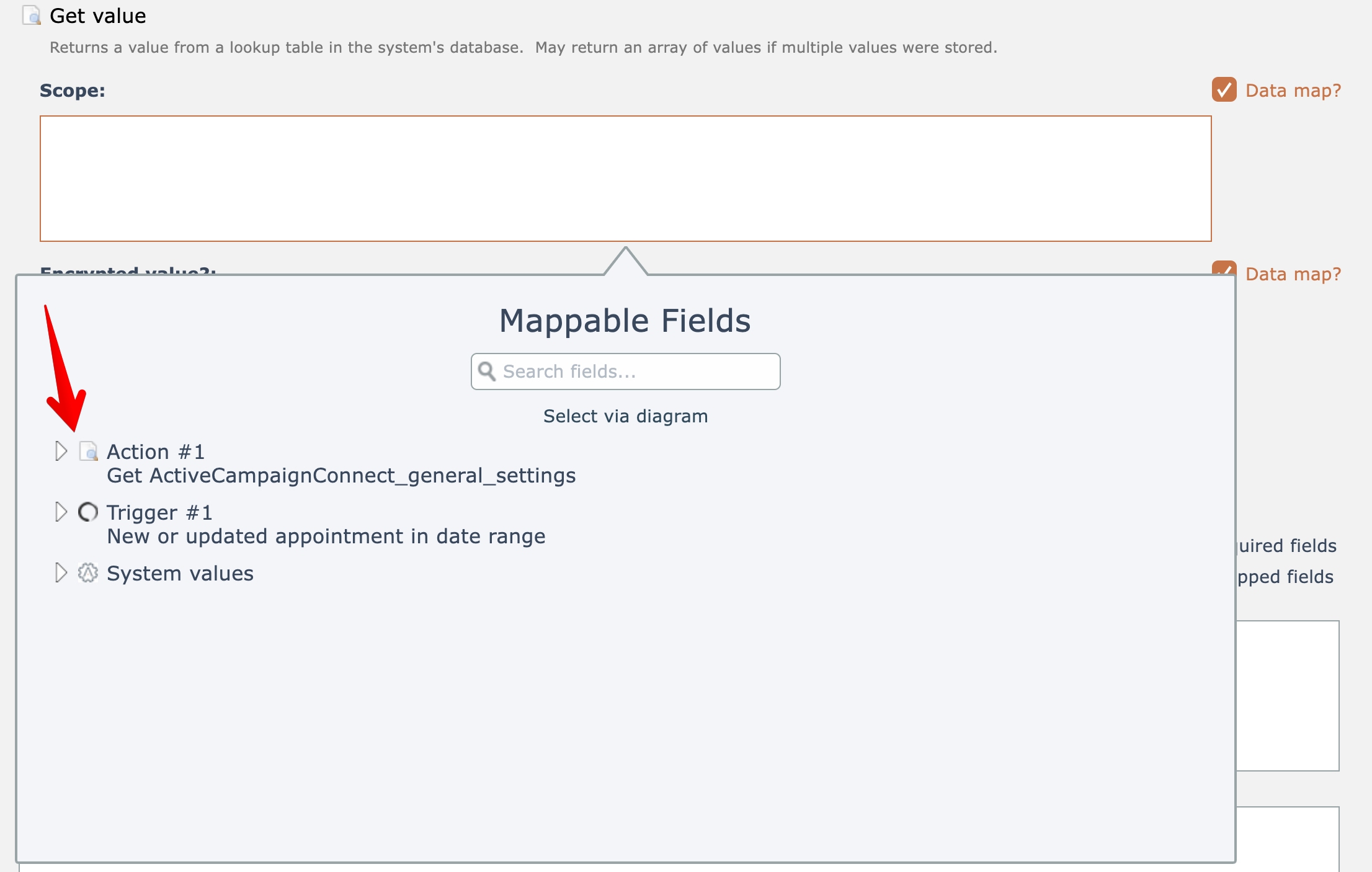The height and width of the screenshot is (872, 1372).
Task: Expand the Action #1 tree node
Action: tap(61, 452)
